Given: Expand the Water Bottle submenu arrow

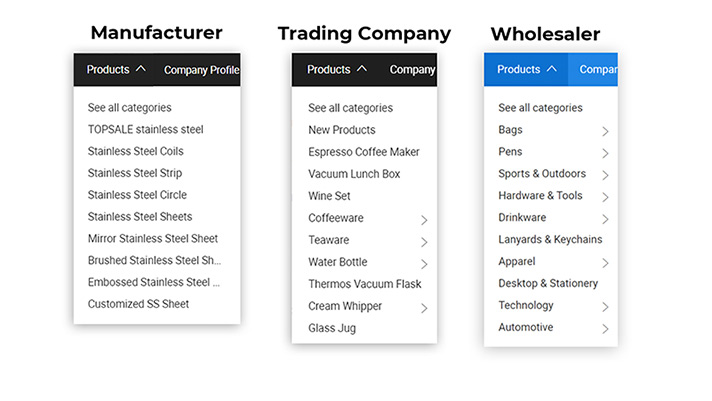Looking at the screenshot, I should tap(424, 263).
